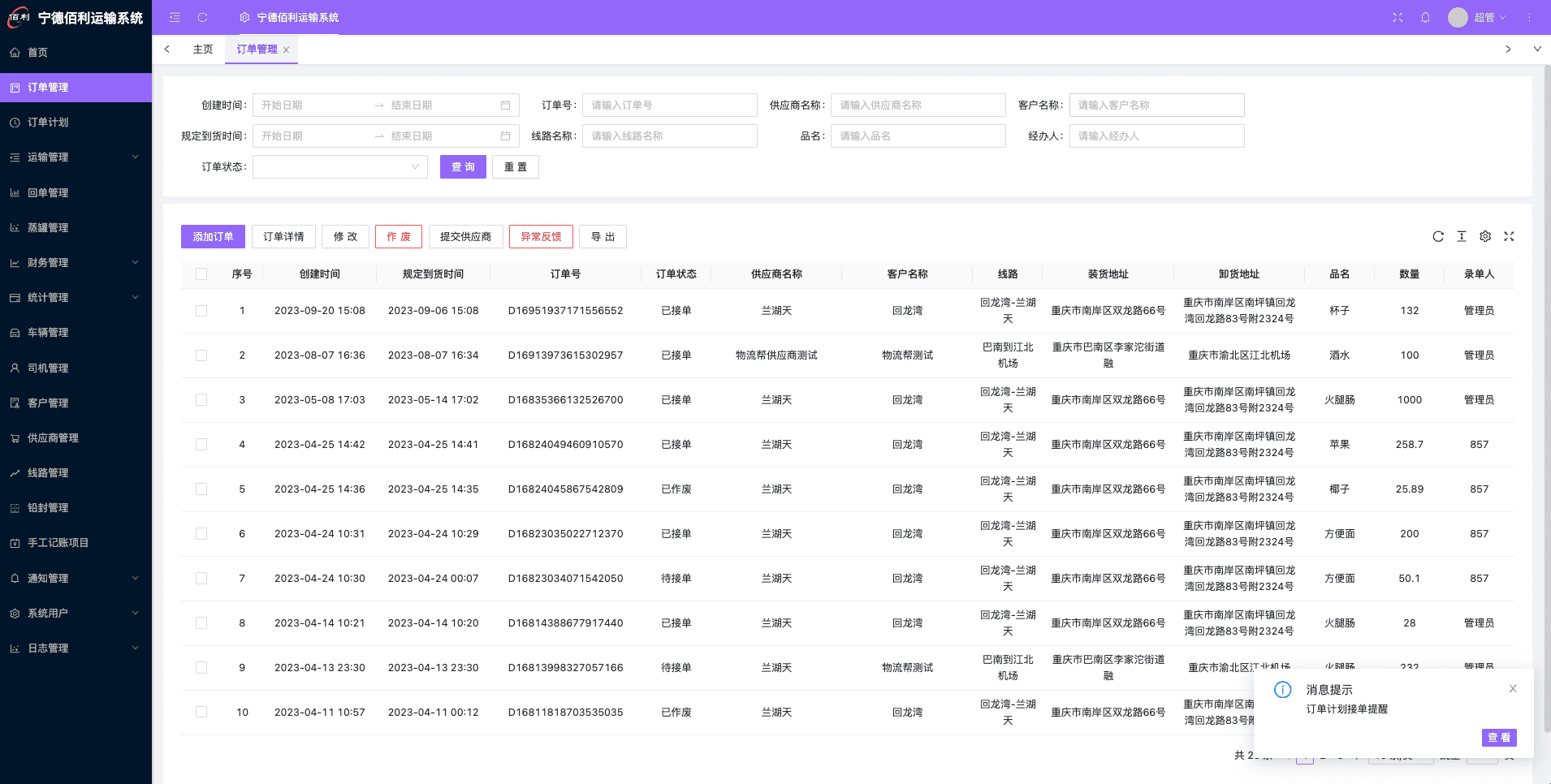Screen dimensions: 1551x784
Task: Check the row 2 checkbox for D16913973615302957
Action: 201,355
